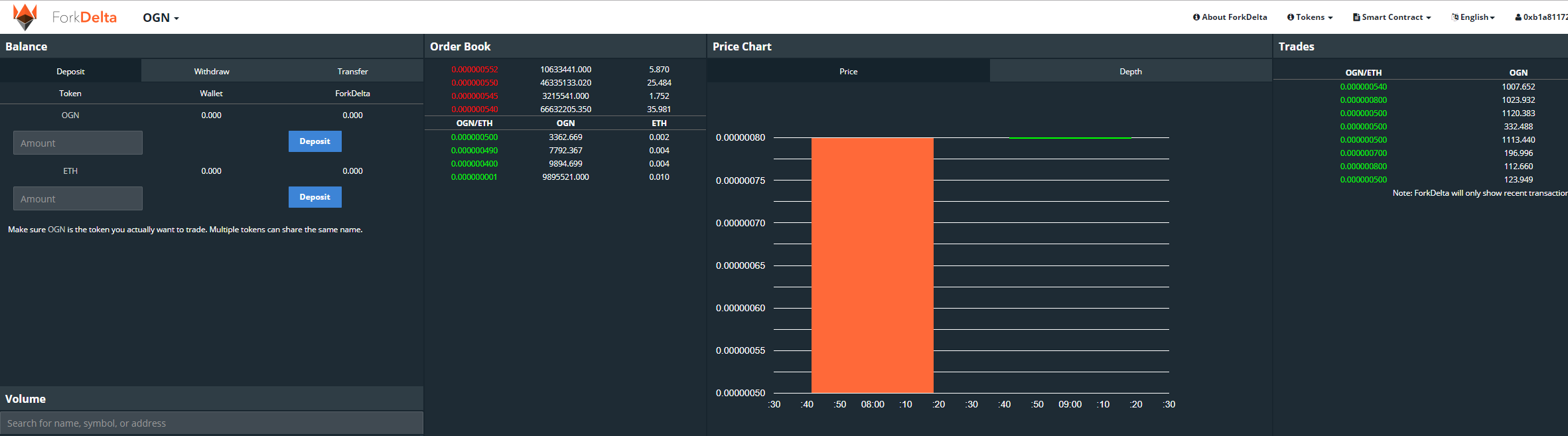Open trade with 1023.932 OGN
1568x436 pixels.
tap(1421, 100)
